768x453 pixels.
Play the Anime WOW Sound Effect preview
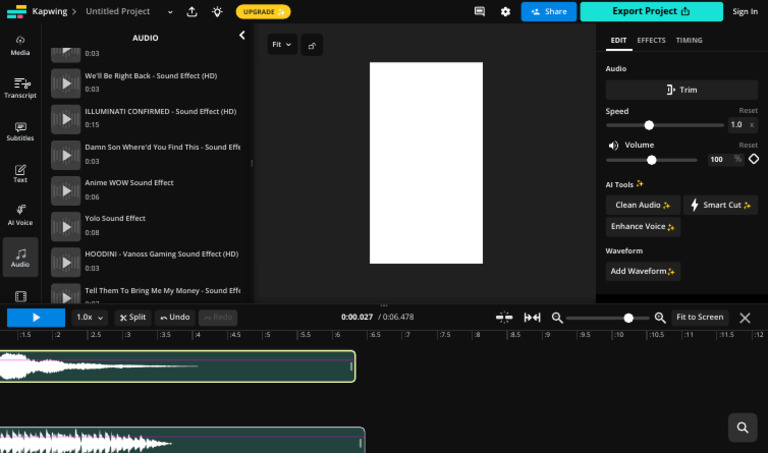tap(66, 190)
